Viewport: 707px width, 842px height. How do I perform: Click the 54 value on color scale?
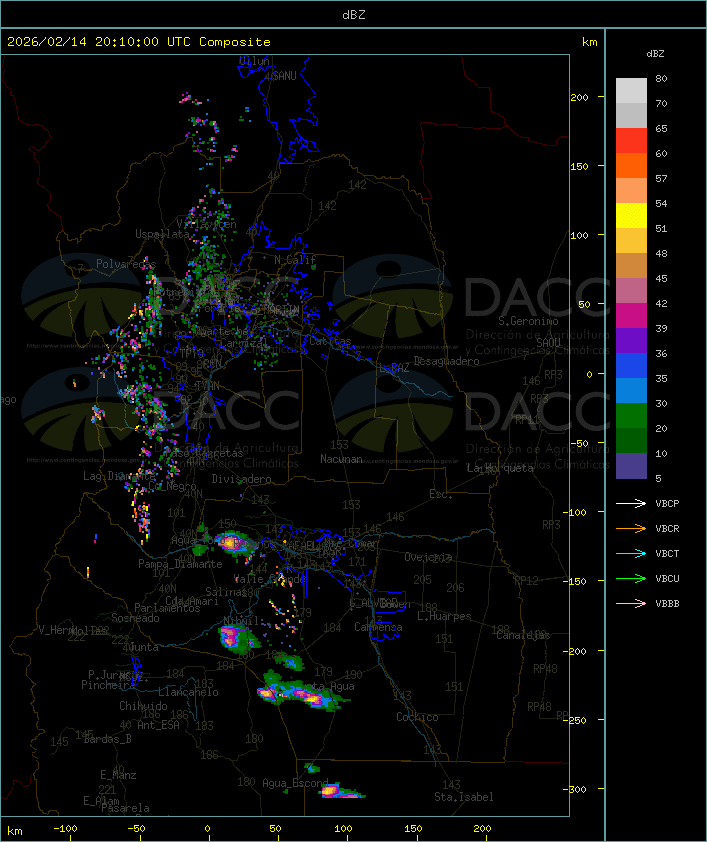pyautogui.click(x=661, y=204)
